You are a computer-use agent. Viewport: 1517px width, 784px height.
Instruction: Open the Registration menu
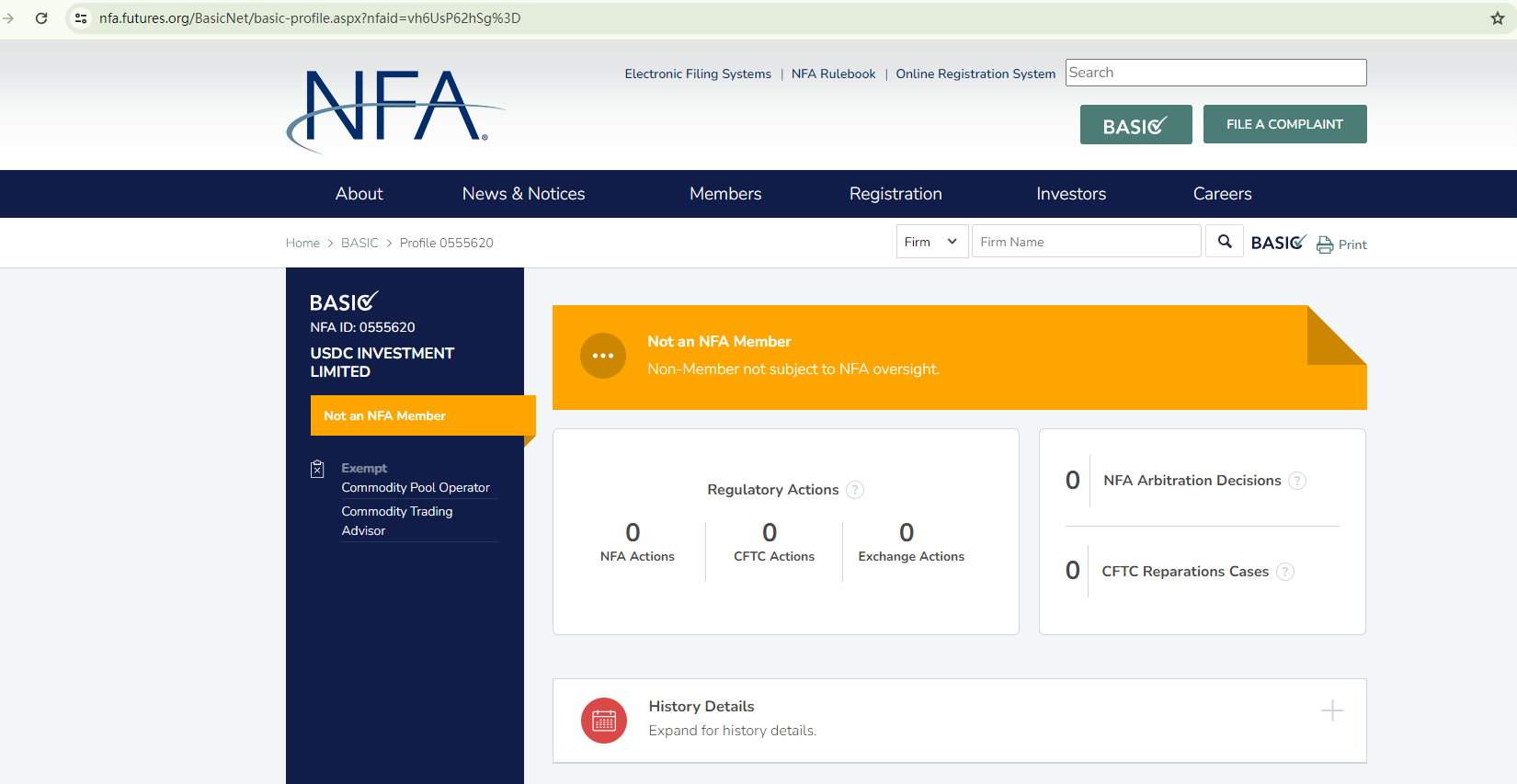(895, 194)
